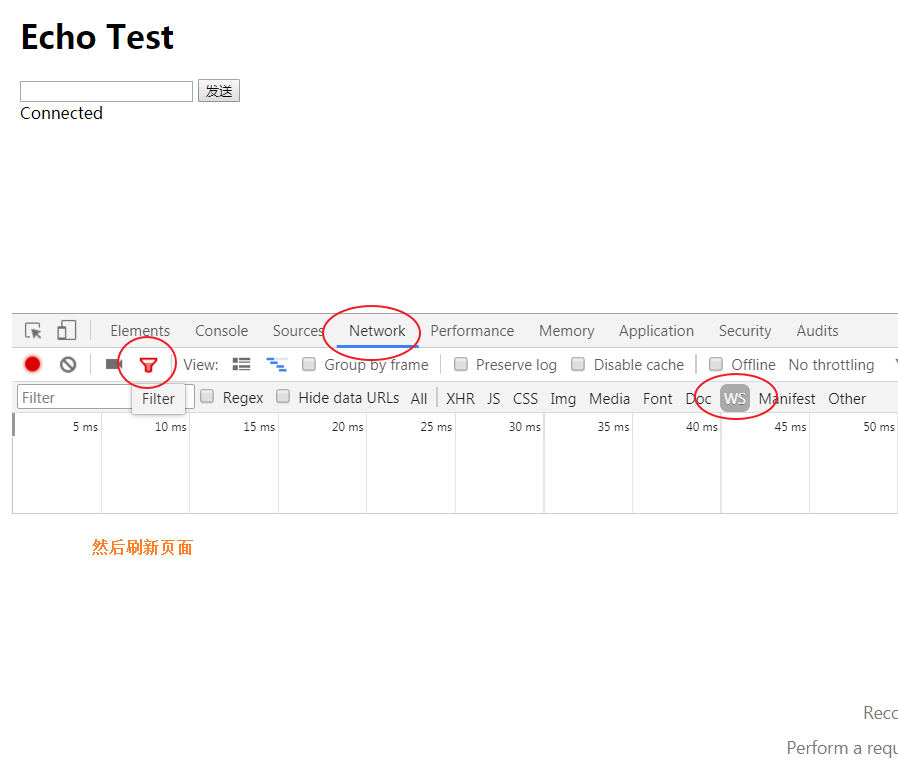
Task: Filter requests by XHR
Action: (460, 399)
